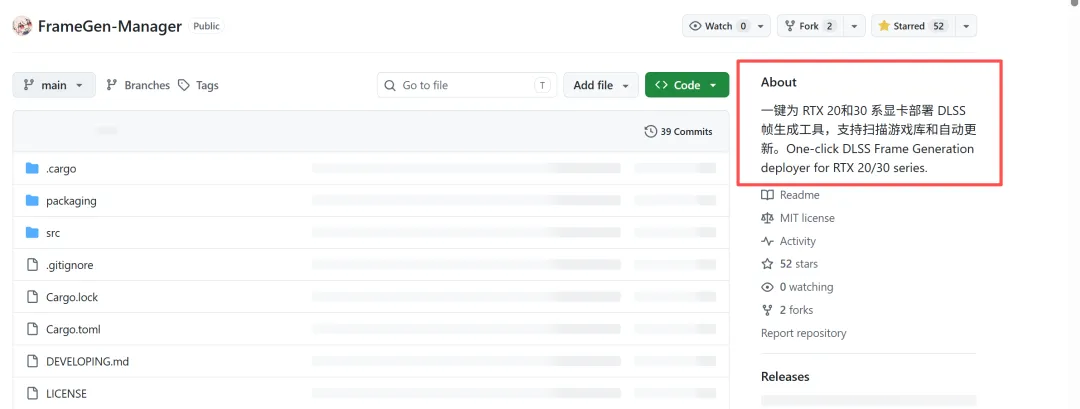Open the repository Activity page
The width and height of the screenshot is (1080, 409).
tap(798, 241)
